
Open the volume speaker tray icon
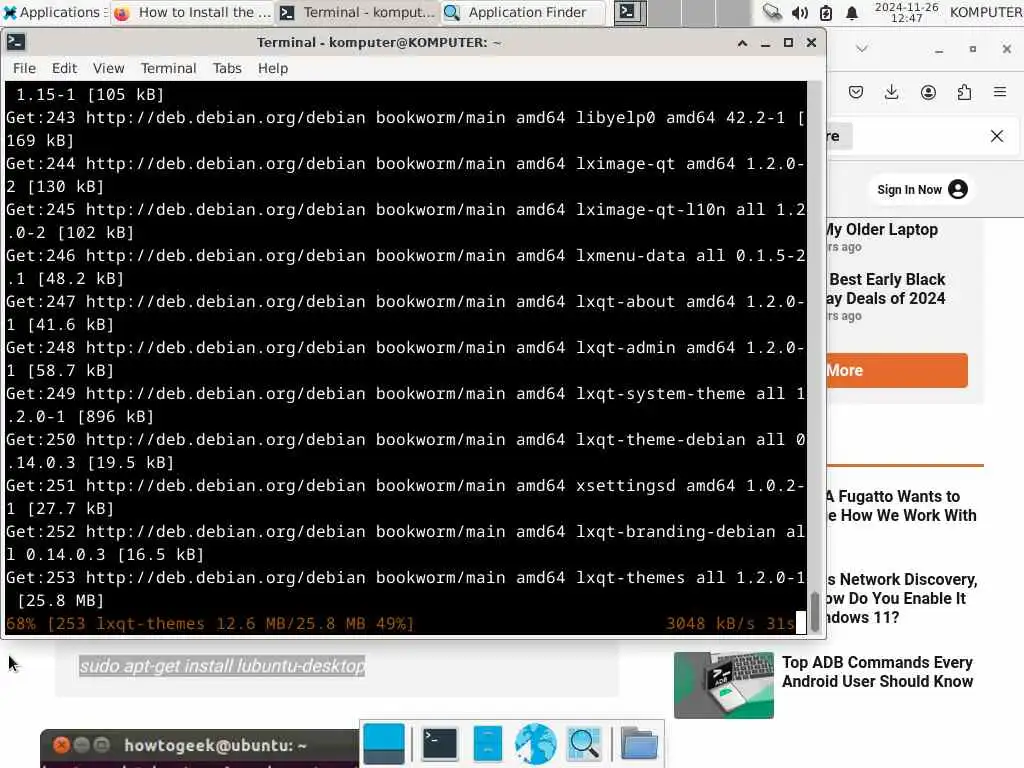(799, 12)
